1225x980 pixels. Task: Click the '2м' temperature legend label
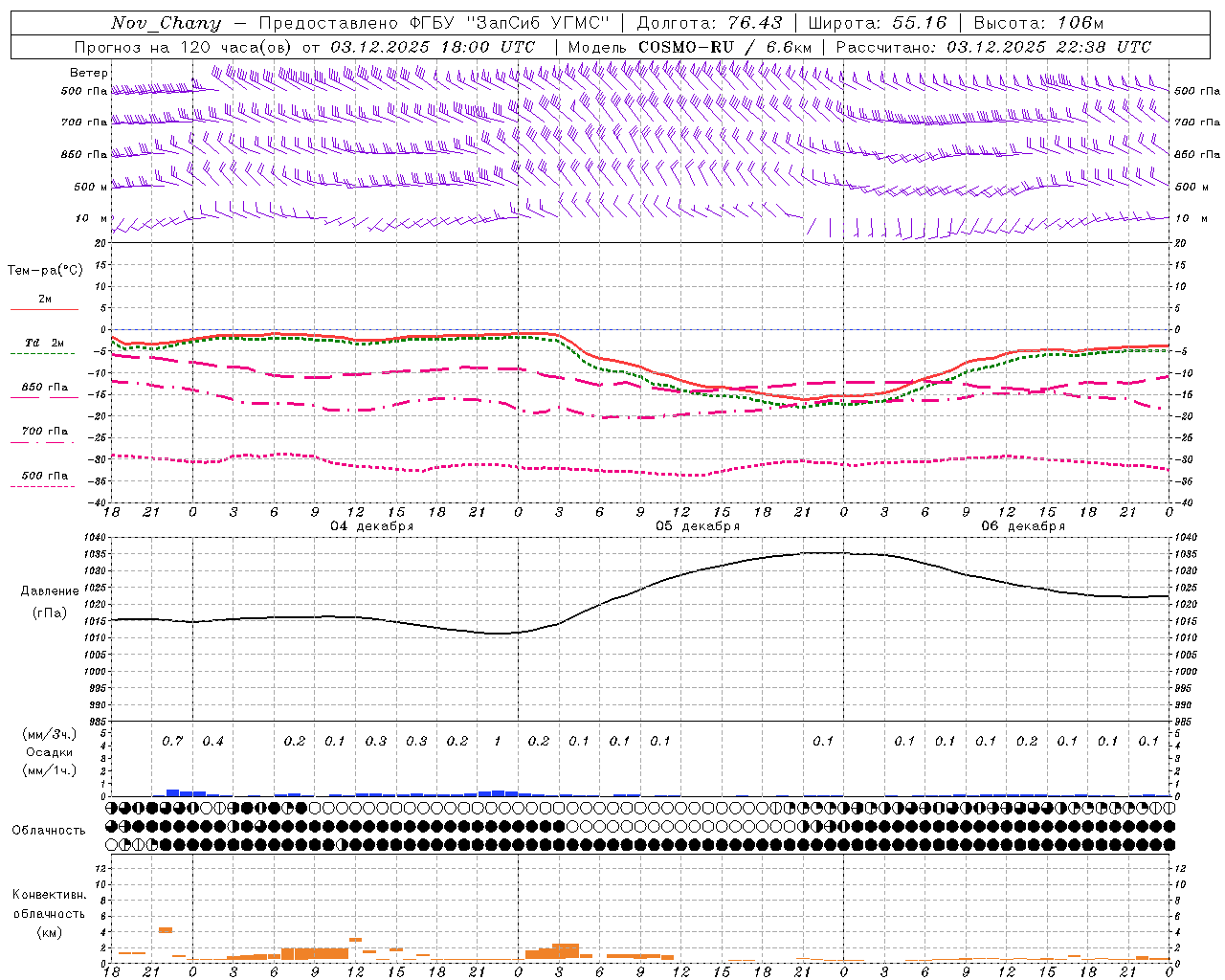coord(45,299)
